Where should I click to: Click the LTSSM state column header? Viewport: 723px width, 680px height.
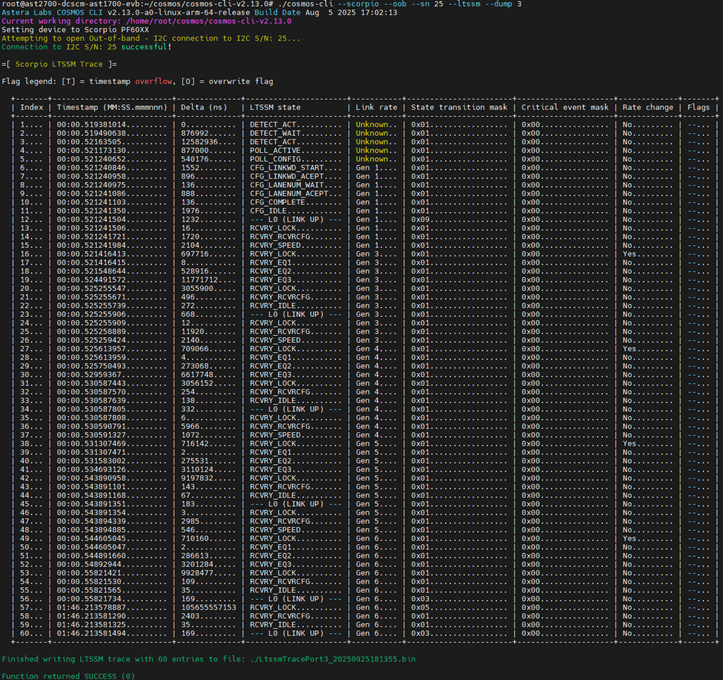(275, 107)
